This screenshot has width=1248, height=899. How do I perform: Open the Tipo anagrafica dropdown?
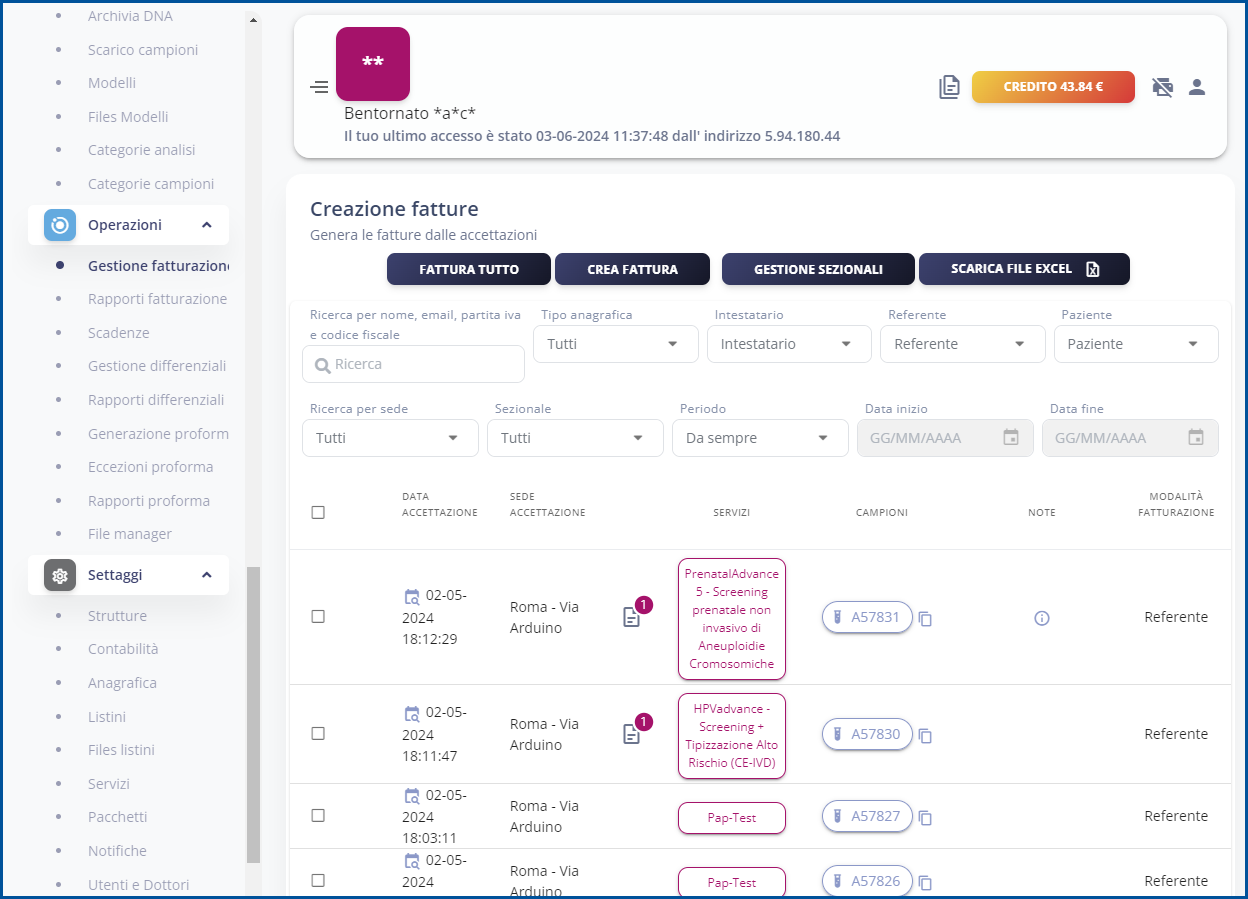pos(615,344)
